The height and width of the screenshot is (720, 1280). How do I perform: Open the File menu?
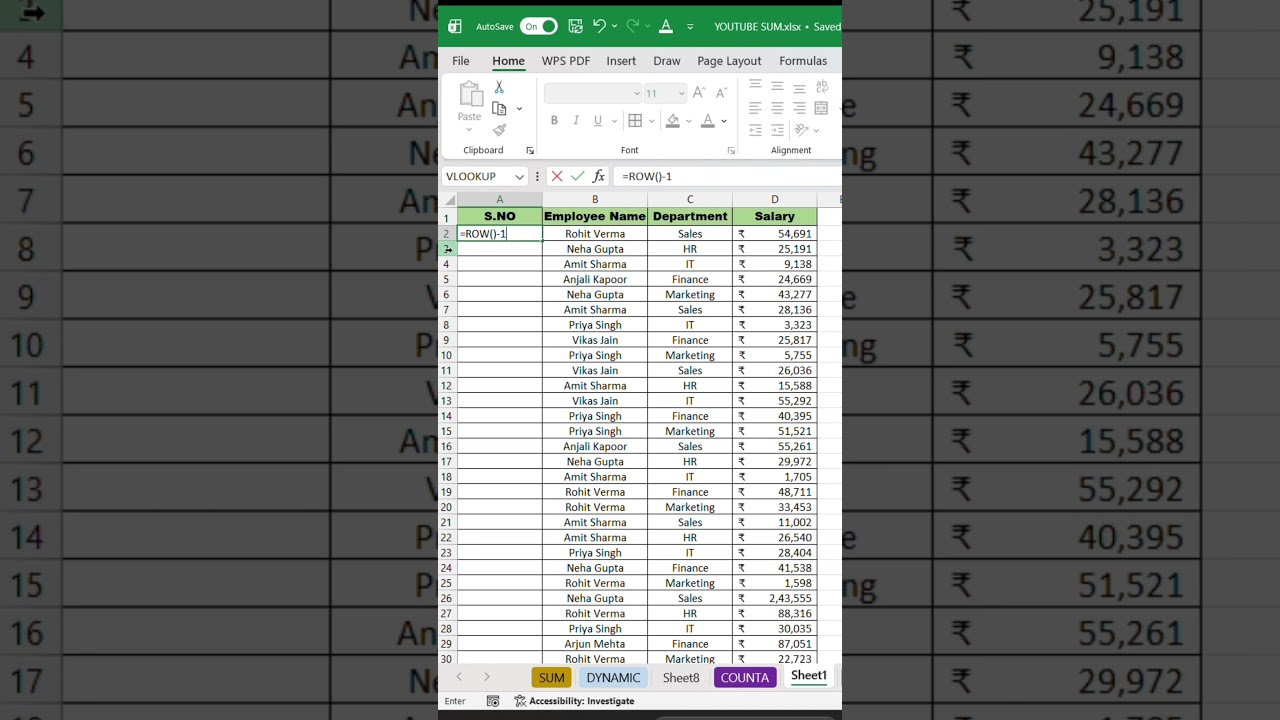[x=461, y=61]
